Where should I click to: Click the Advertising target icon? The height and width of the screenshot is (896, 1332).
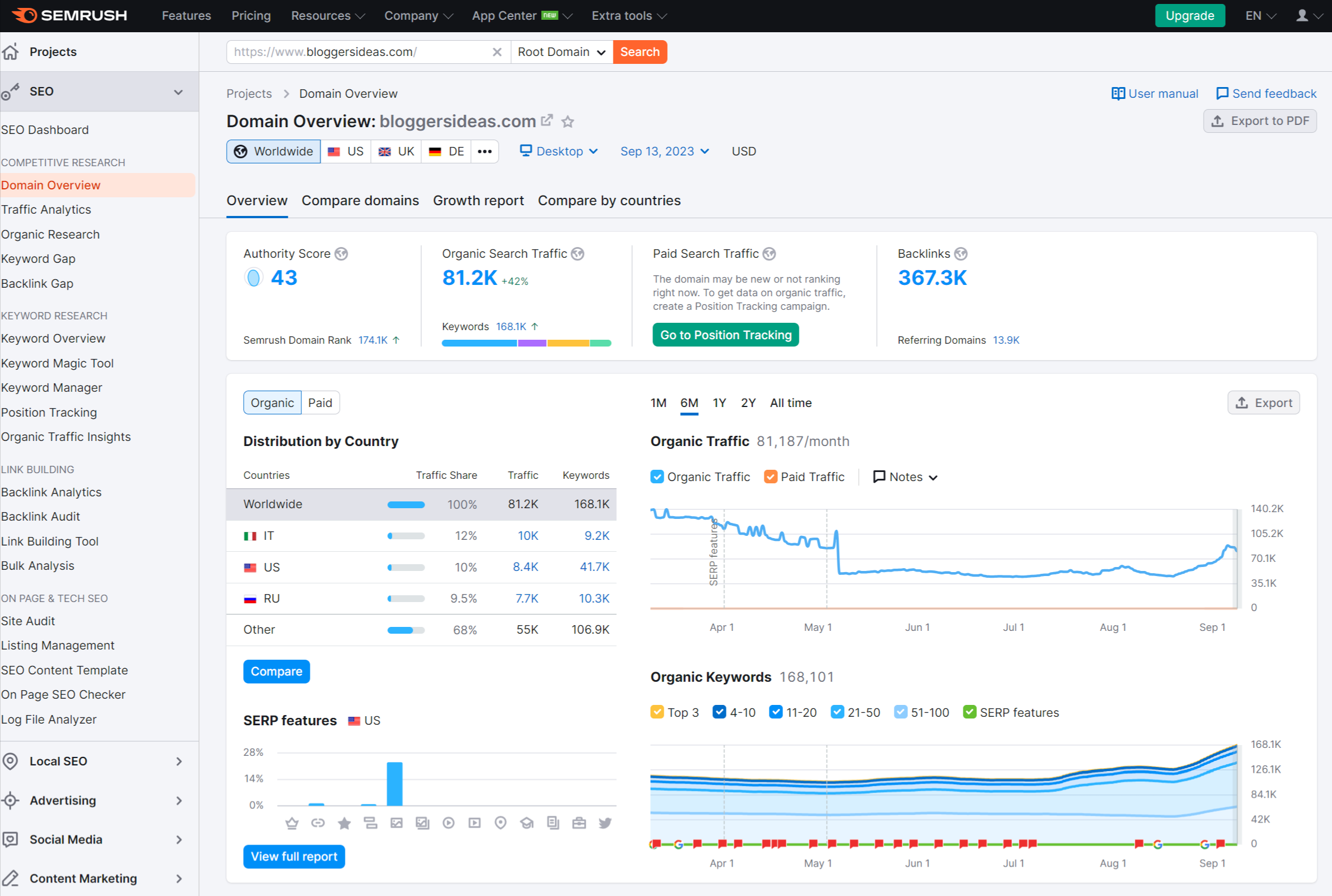(x=10, y=800)
